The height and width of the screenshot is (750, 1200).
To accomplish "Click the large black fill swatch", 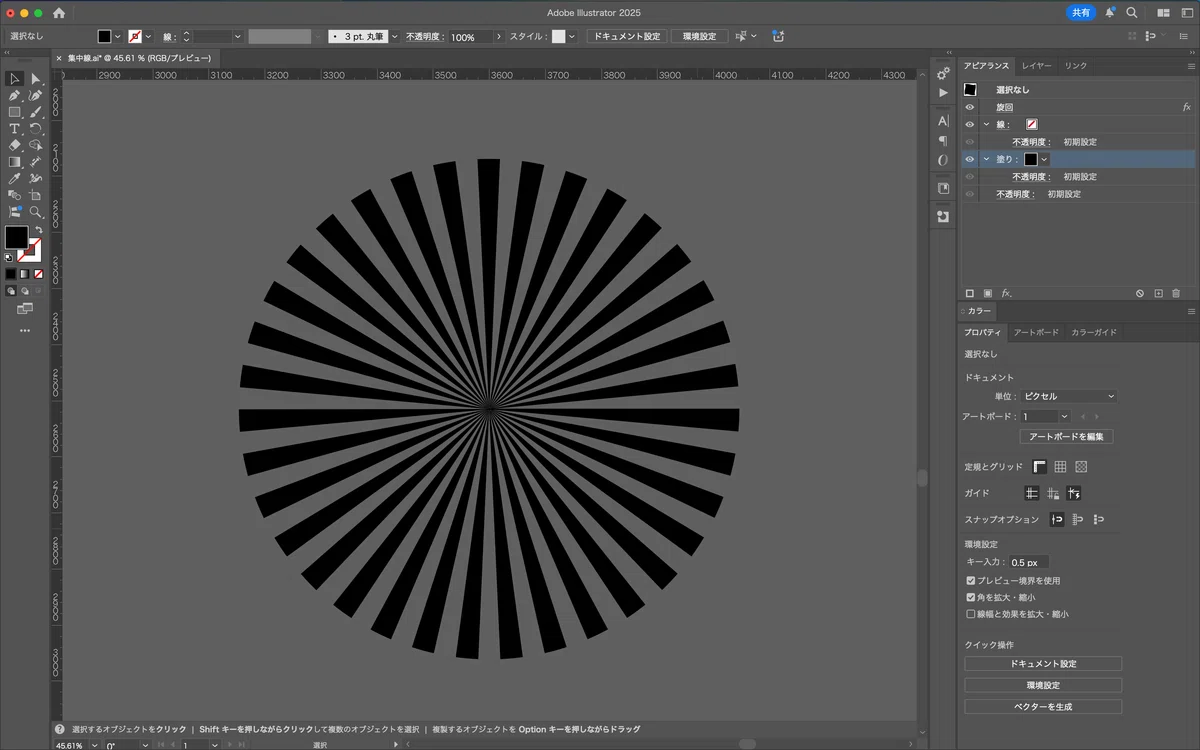I will coord(16,237).
